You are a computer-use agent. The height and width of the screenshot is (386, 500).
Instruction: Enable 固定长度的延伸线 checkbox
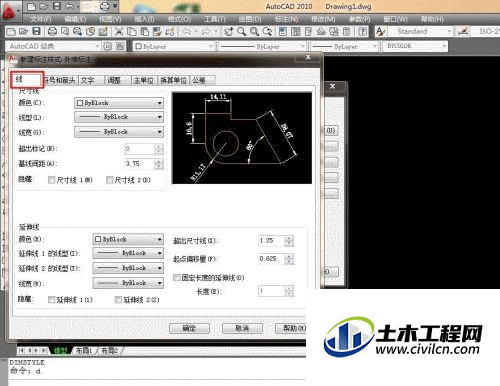click(177, 277)
